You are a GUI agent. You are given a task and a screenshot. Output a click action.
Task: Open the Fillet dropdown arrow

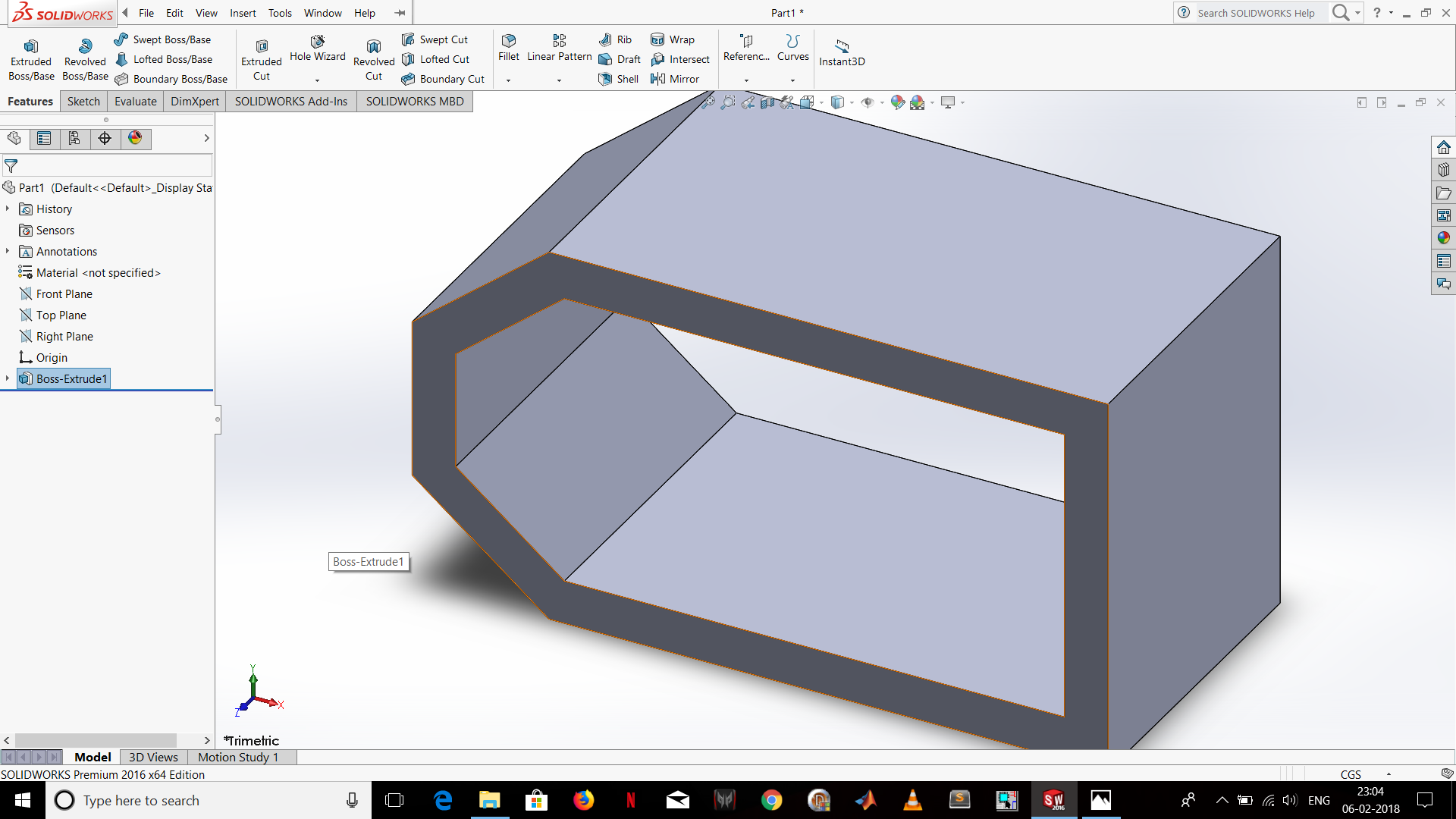tap(508, 80)
